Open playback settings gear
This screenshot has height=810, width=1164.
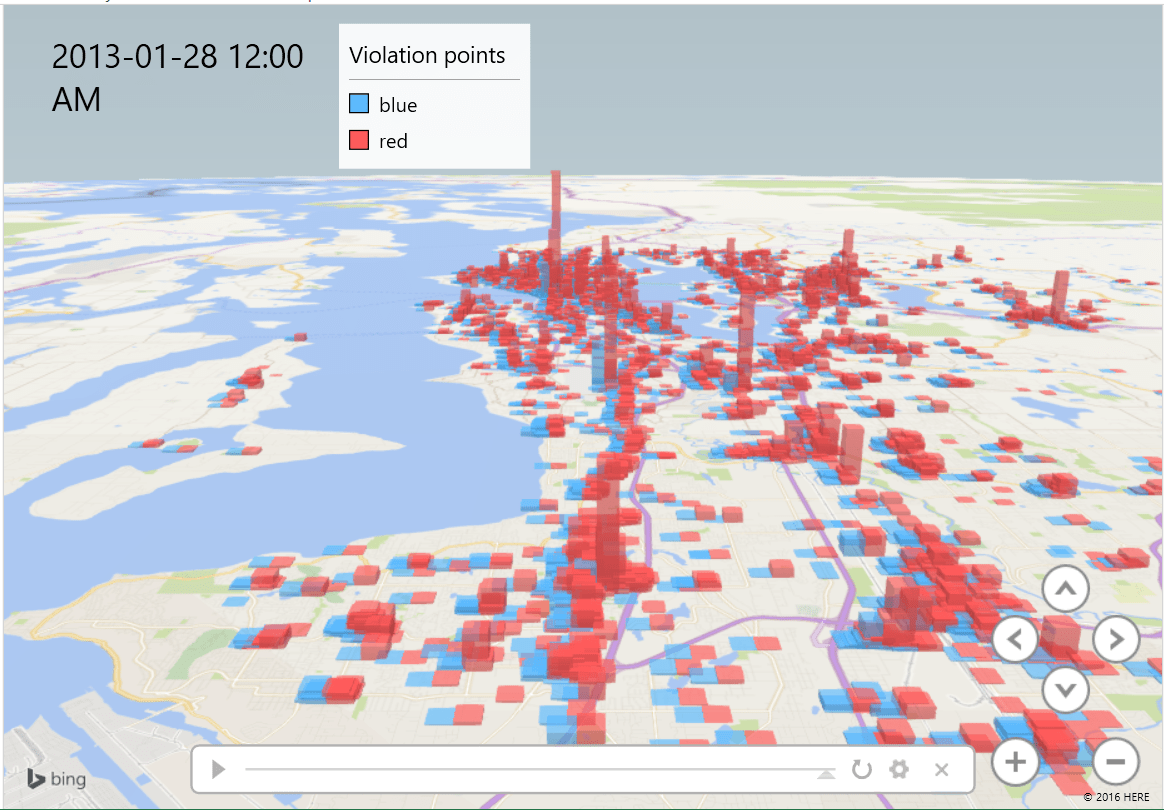click(x=900, y=769)
